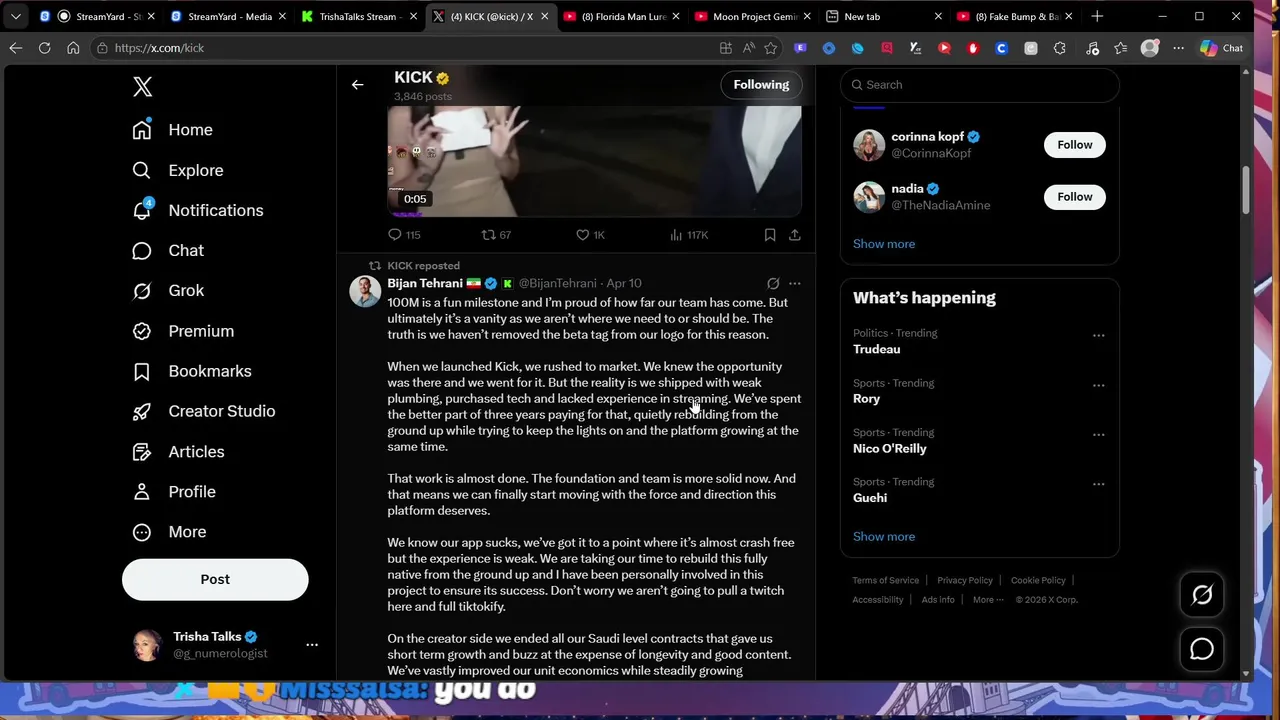Click in the X Search field
Viewport: 1280px width, 720px height.
[980, 85]
